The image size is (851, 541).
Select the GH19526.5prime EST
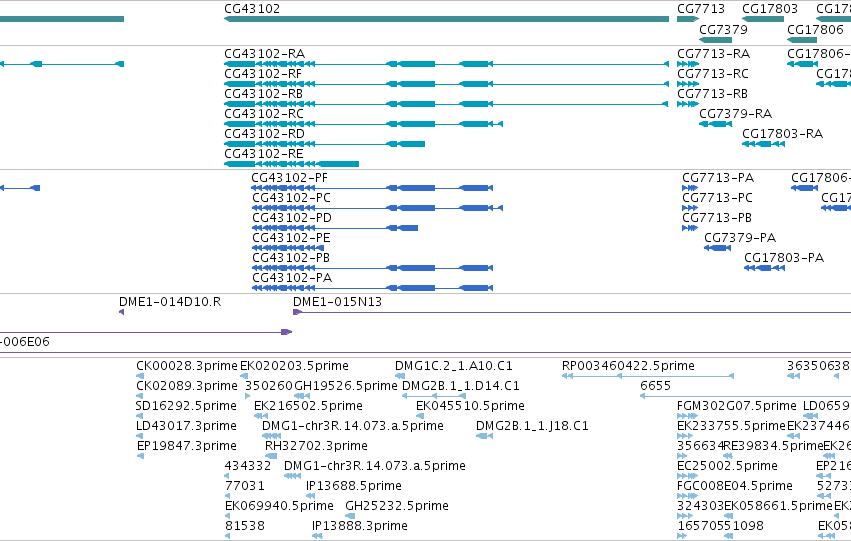click(x=302, y=396)
